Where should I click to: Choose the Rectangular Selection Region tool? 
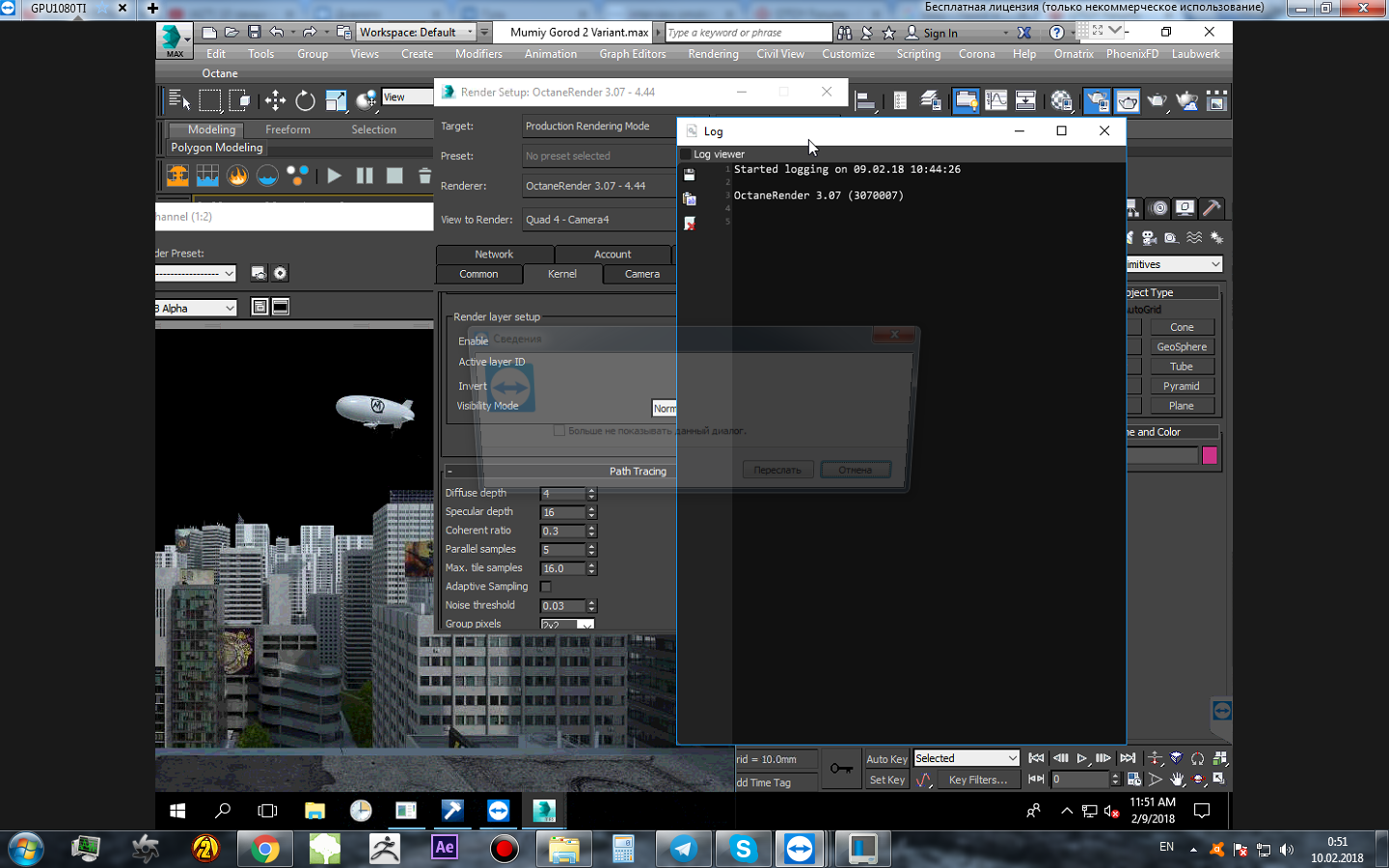coord(209,100)
